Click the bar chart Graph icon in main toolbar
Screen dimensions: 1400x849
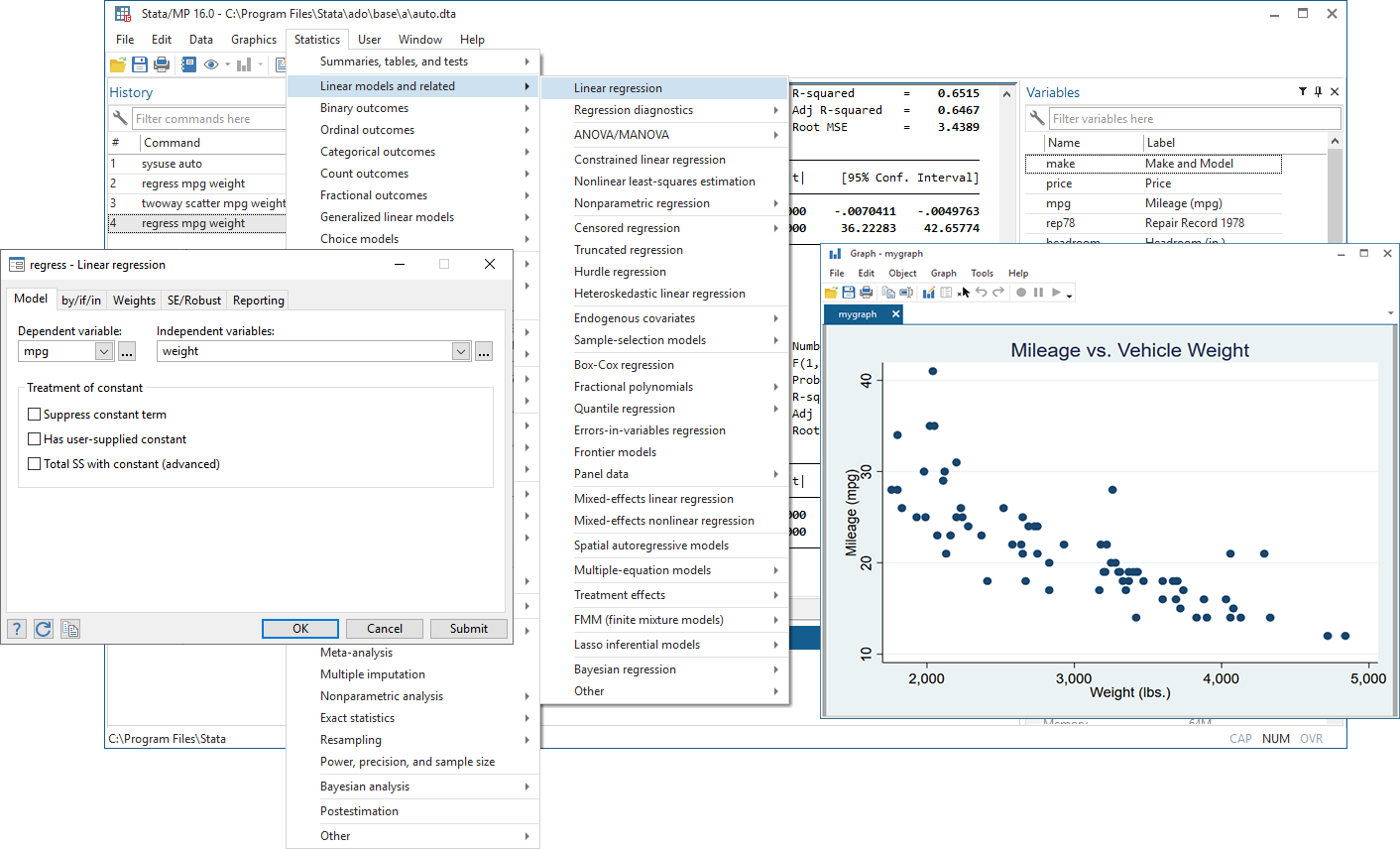(x=244, y=64)
